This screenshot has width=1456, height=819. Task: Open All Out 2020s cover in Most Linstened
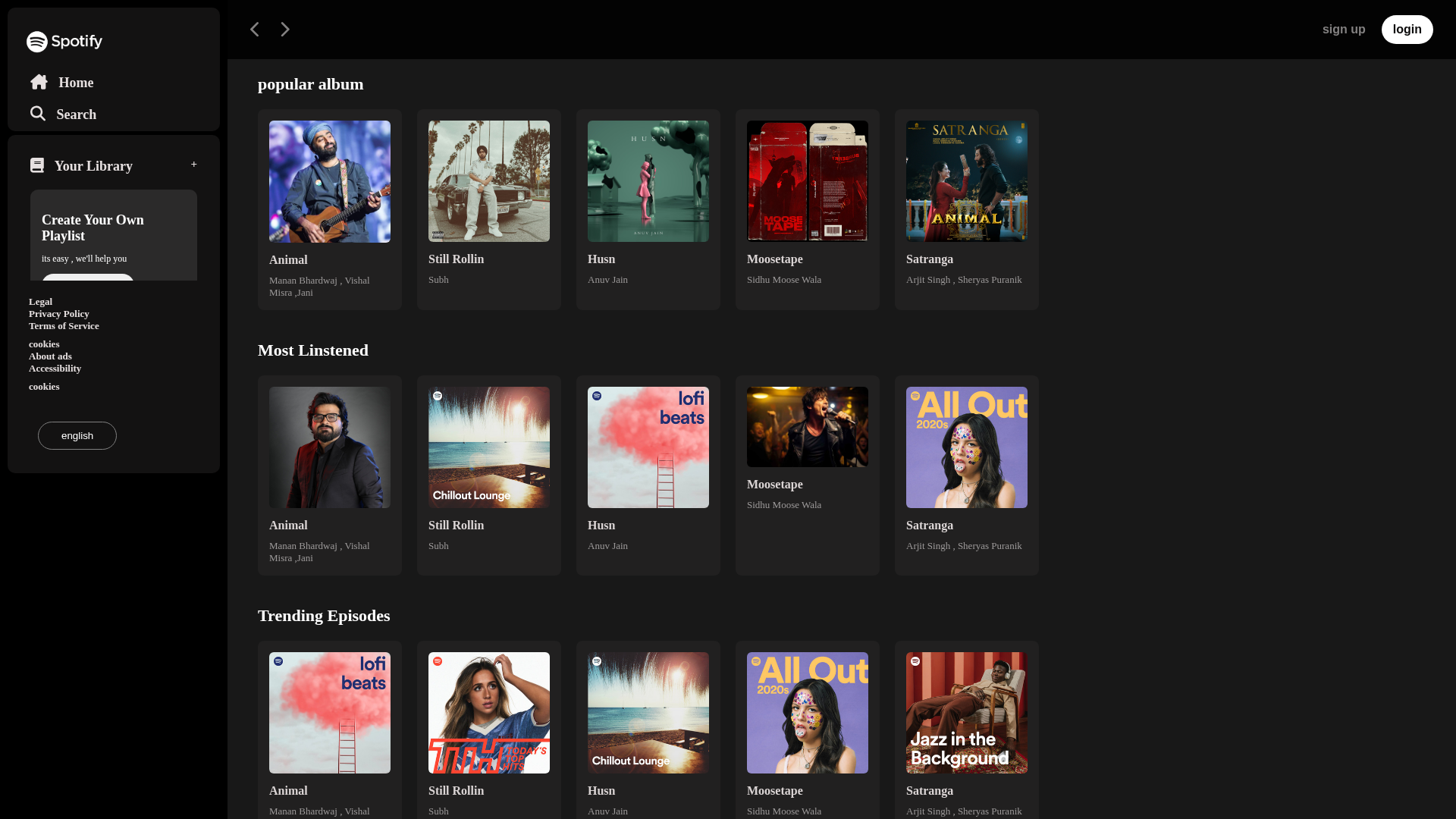click(x=967, y=447)
